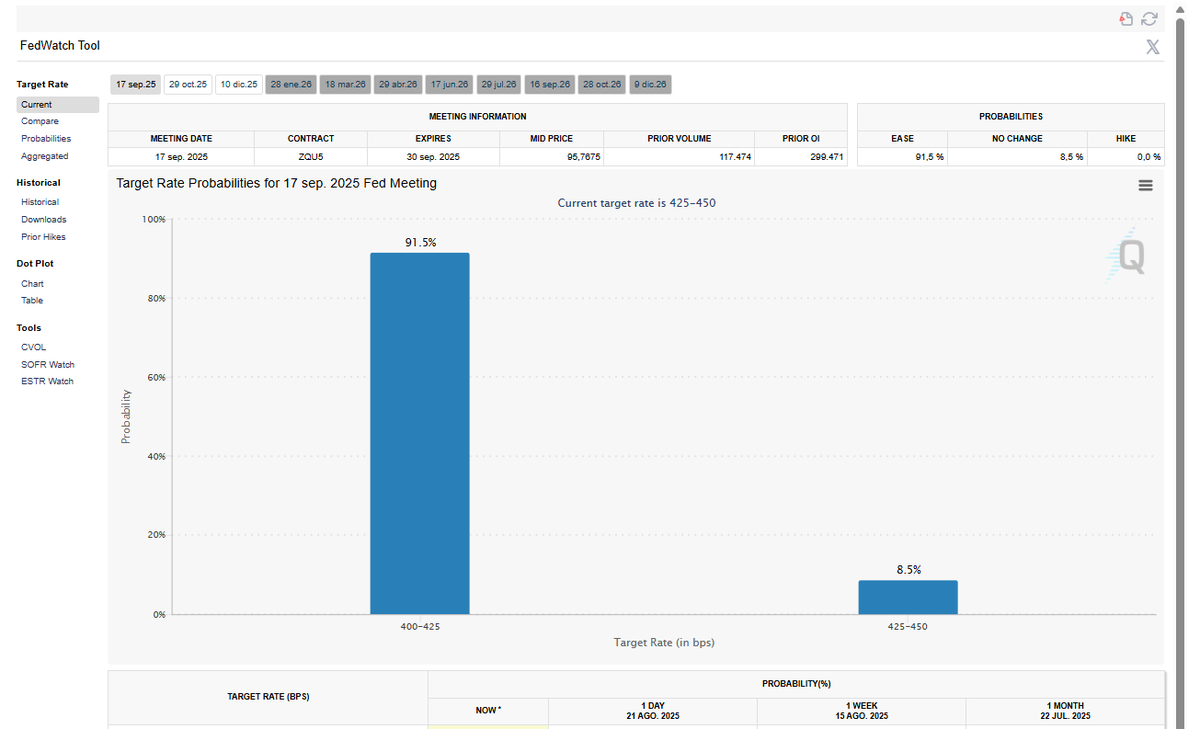Open Compare under Target Rate
This screenshot has height=729, width=1200.
(x=40, y=121)
